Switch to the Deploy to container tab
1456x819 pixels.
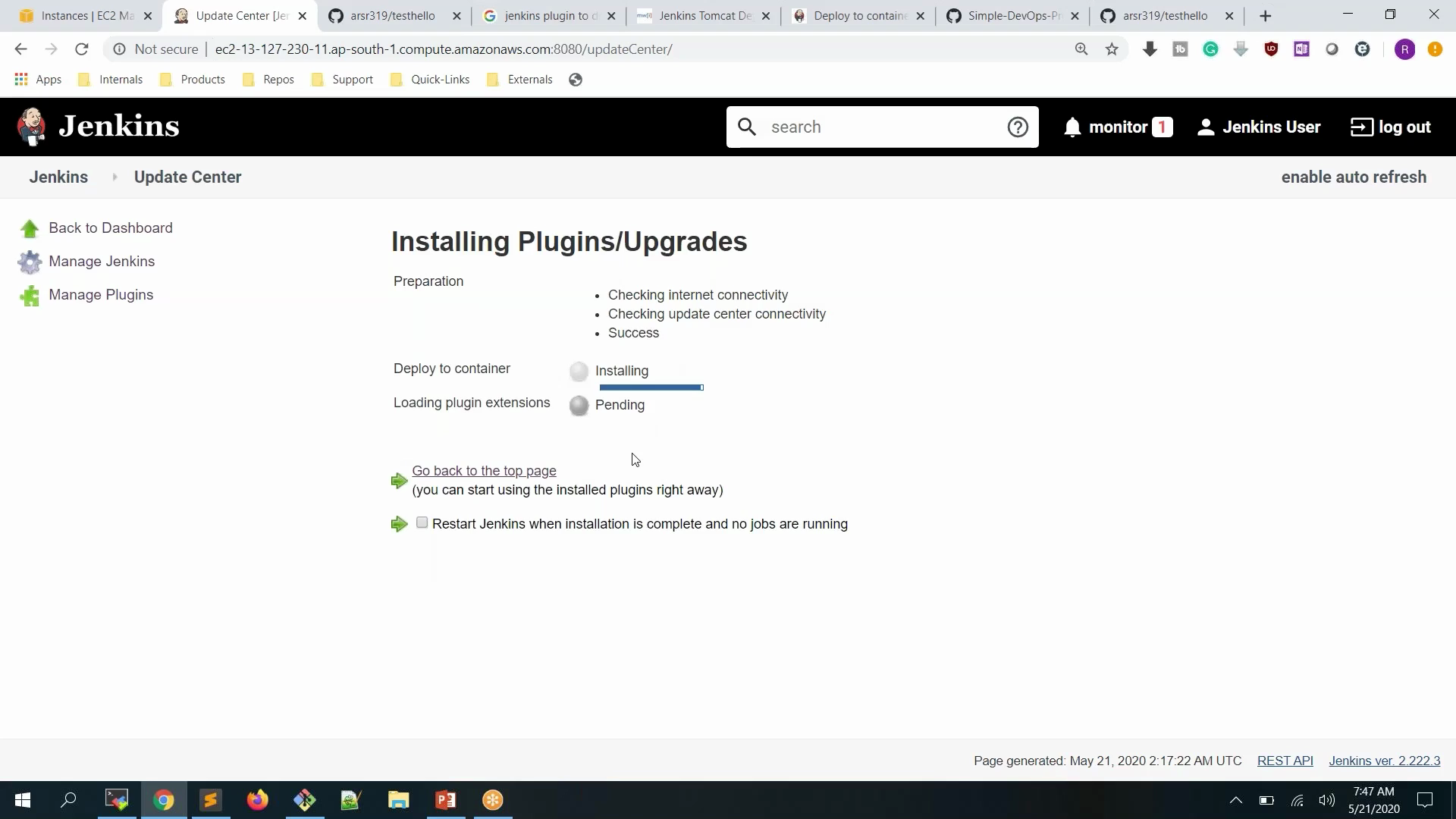click(x=858, y=16)
